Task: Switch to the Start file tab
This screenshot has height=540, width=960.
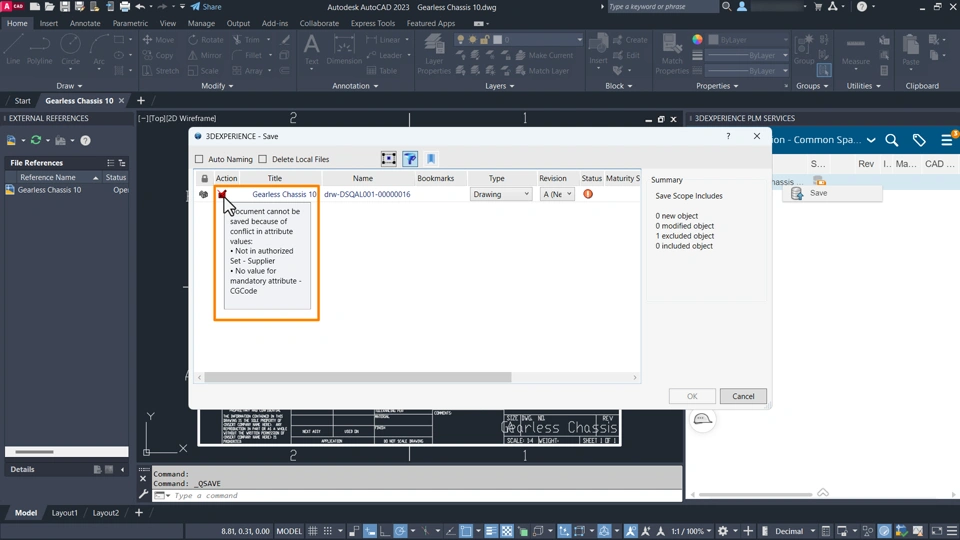Action: click(x=23, y=100)
